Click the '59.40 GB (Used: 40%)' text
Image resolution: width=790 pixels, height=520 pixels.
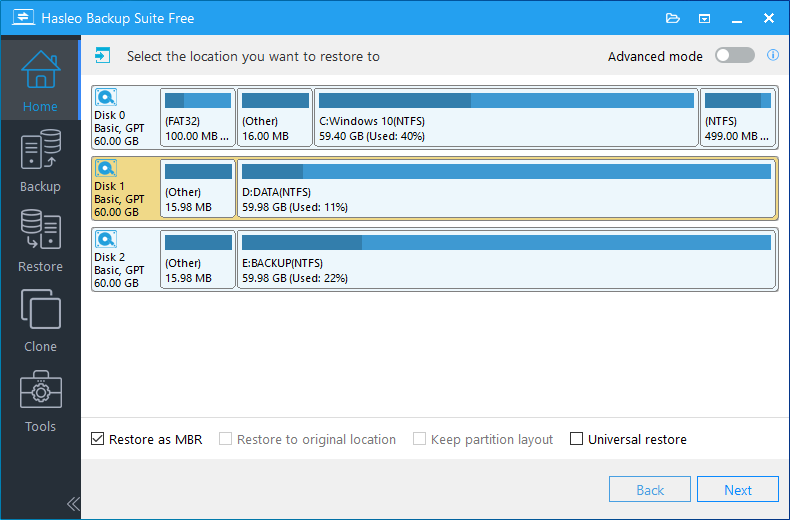372,136
